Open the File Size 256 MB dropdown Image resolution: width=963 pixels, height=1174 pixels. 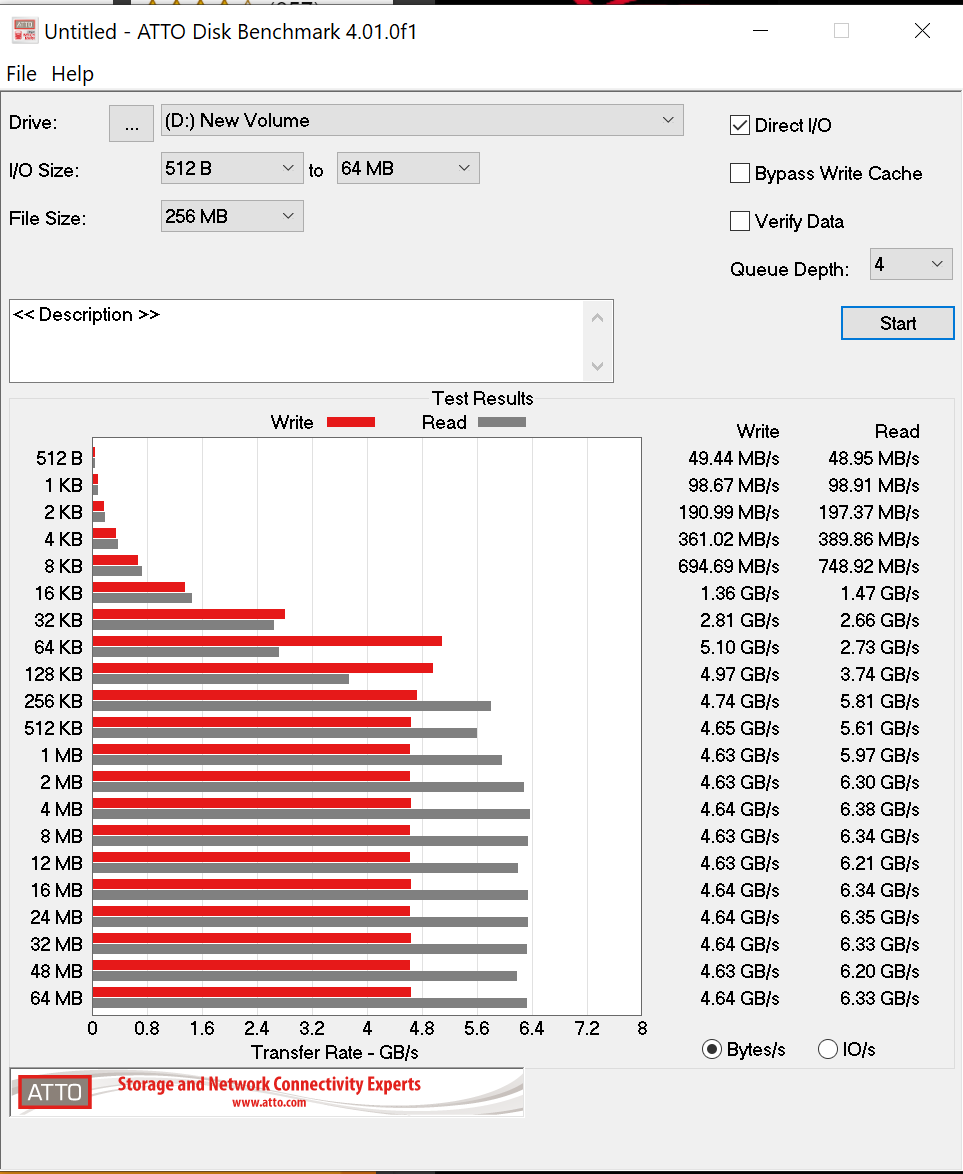pos(232,216)
